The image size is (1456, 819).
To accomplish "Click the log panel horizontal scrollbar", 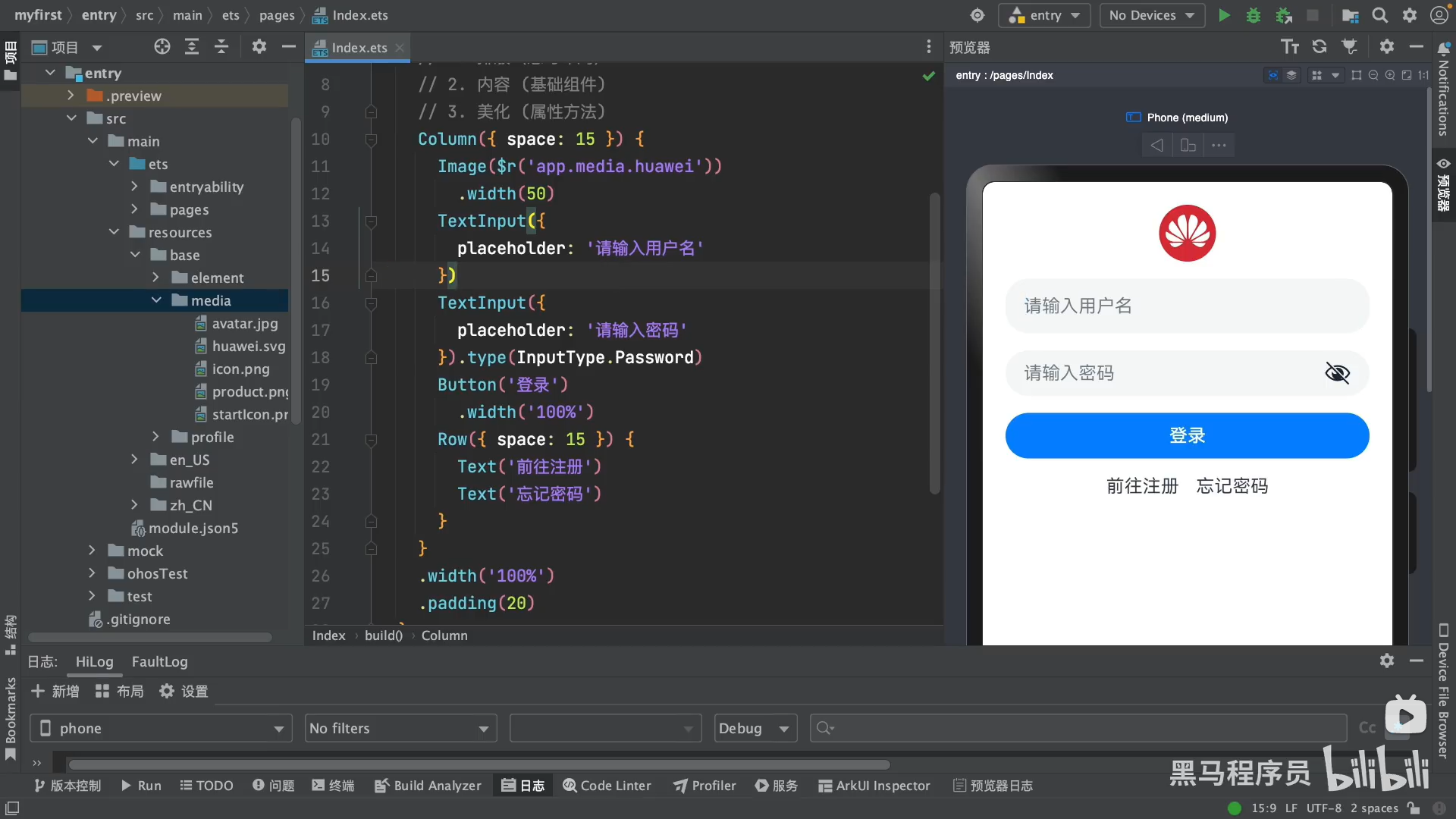I will (480, 764).
